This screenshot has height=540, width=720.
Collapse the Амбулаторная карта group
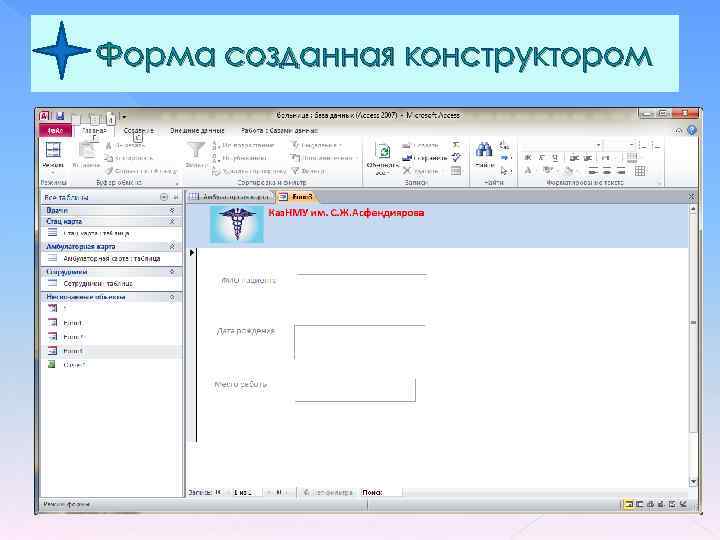tap(172, 247)
